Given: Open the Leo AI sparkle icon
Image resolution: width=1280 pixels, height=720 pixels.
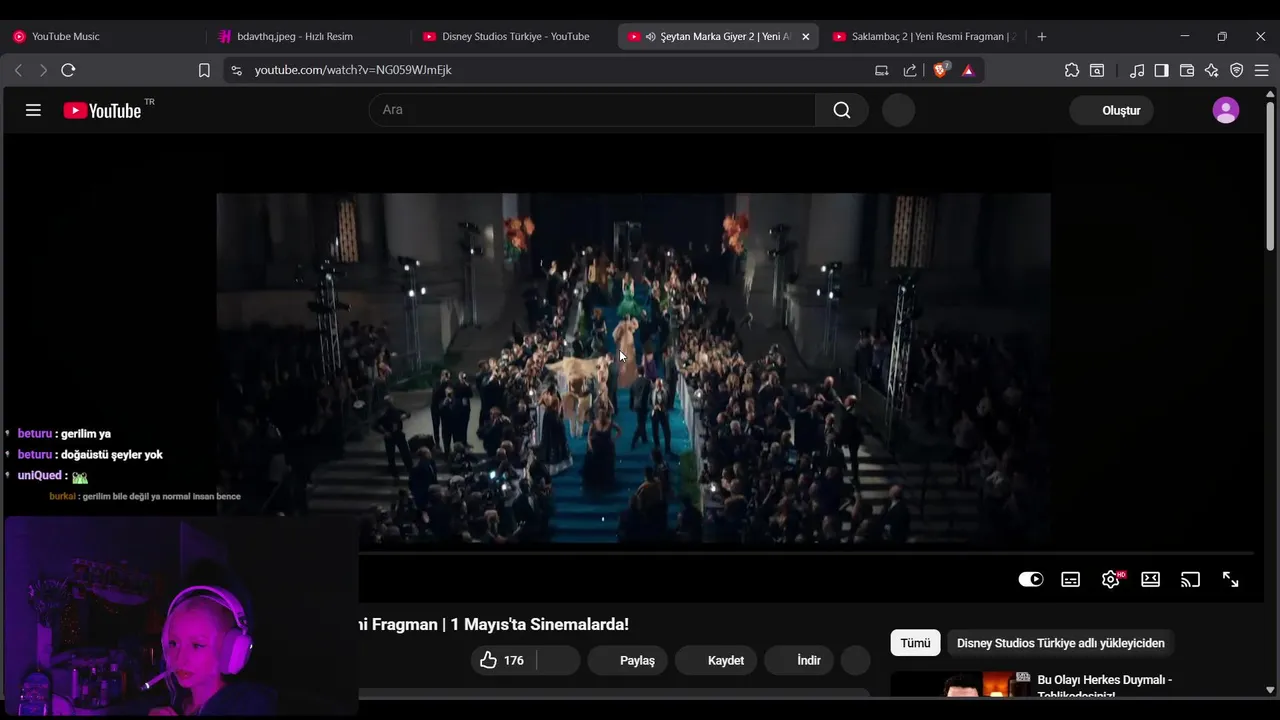Looking at the screenshot, I should click(1211, 70).
